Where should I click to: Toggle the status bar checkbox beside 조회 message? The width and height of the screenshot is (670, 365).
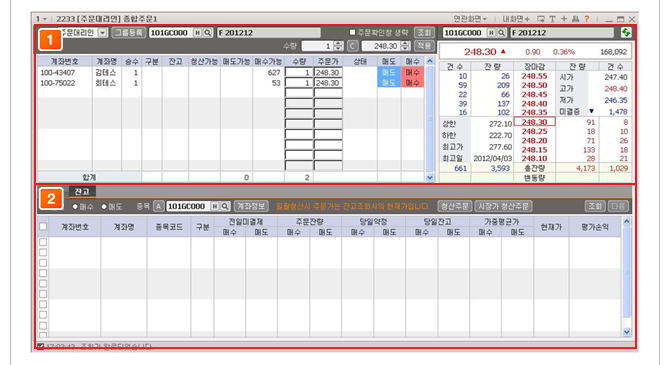(x=41, y=346)
